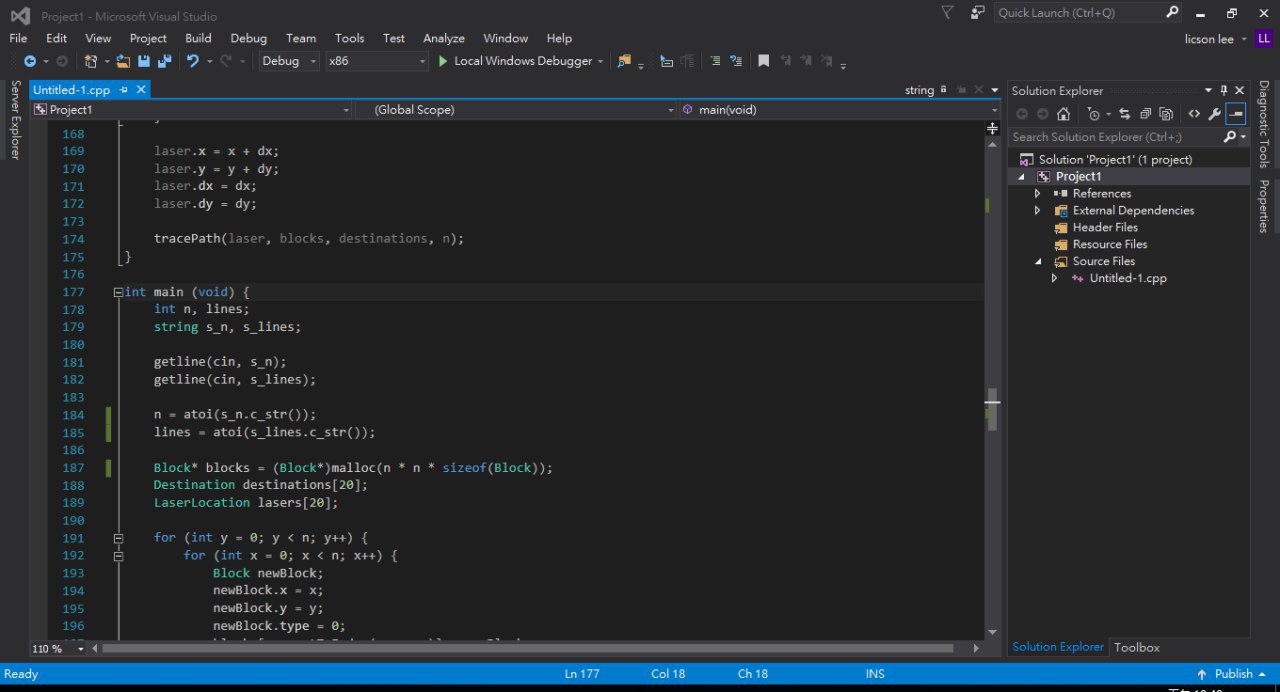1280x692 pixels.
Task: Click the split editor handle above the scrollbar
Action: point(992,128)
